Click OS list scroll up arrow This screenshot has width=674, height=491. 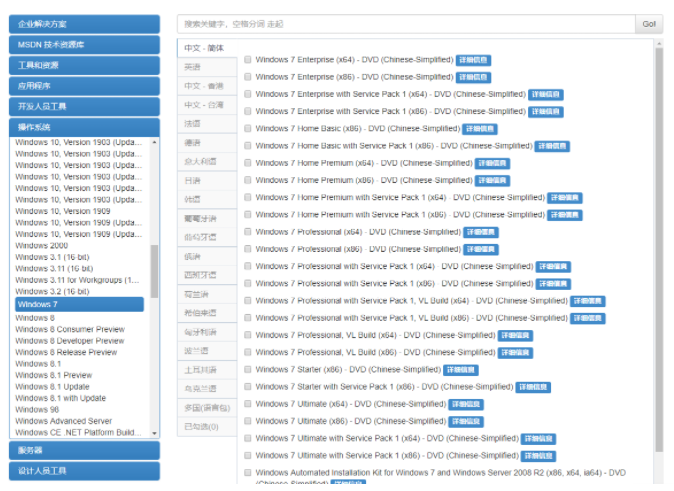[154, 142]
